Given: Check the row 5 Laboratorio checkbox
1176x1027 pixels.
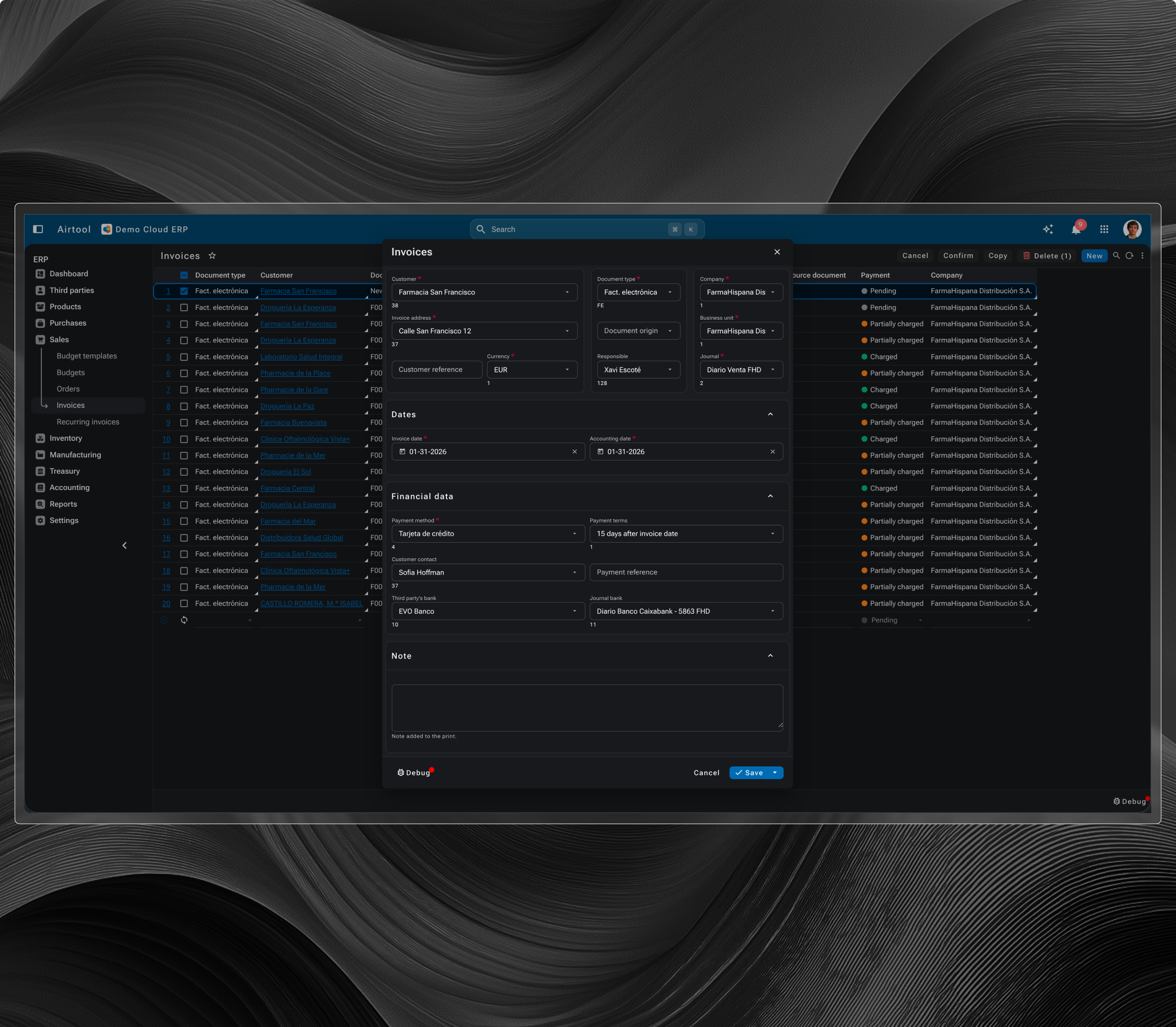Looking at the screenshot, I should point(184,357).
